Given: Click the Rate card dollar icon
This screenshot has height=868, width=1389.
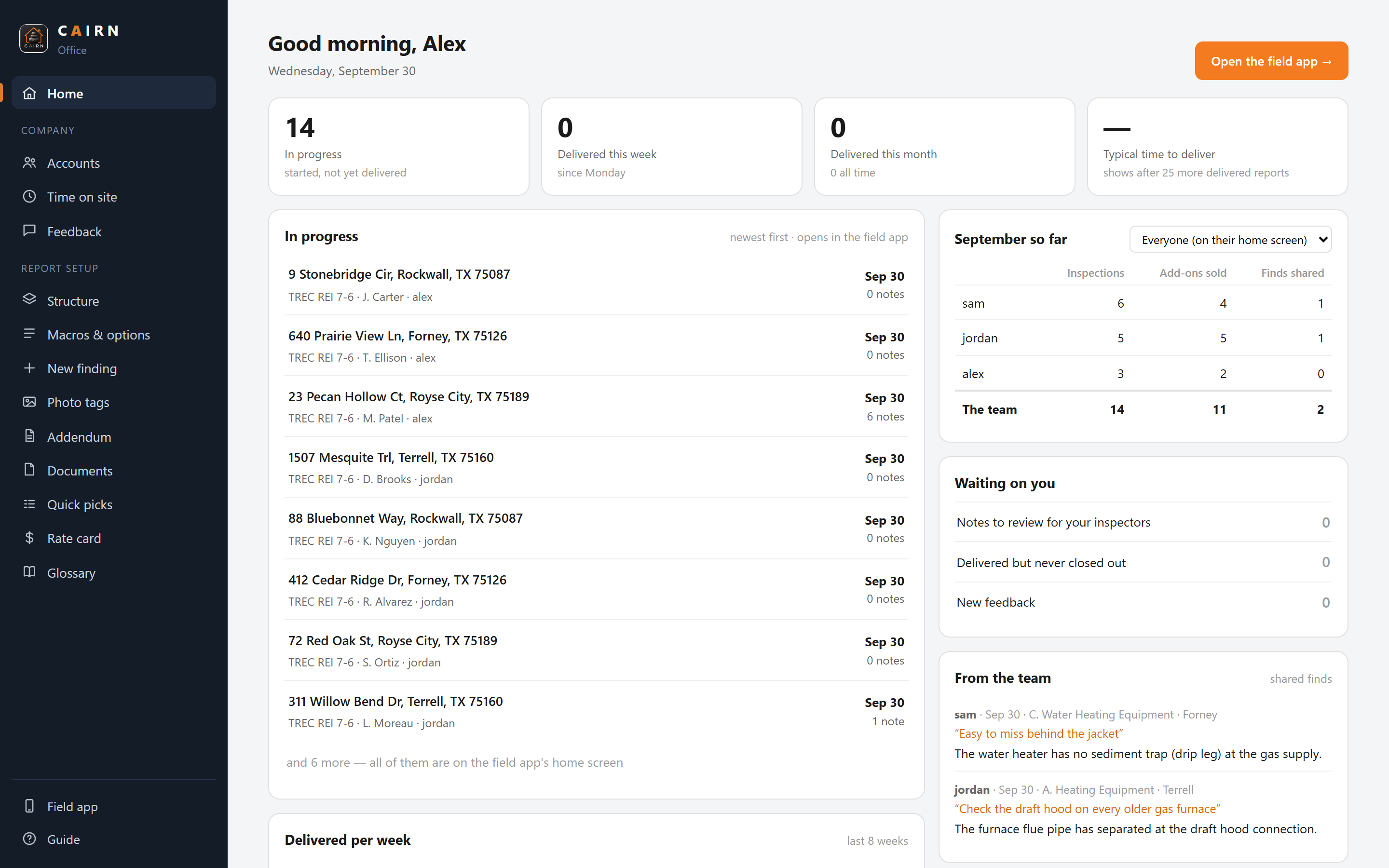Looking at the screenshot, I should 29,538.
